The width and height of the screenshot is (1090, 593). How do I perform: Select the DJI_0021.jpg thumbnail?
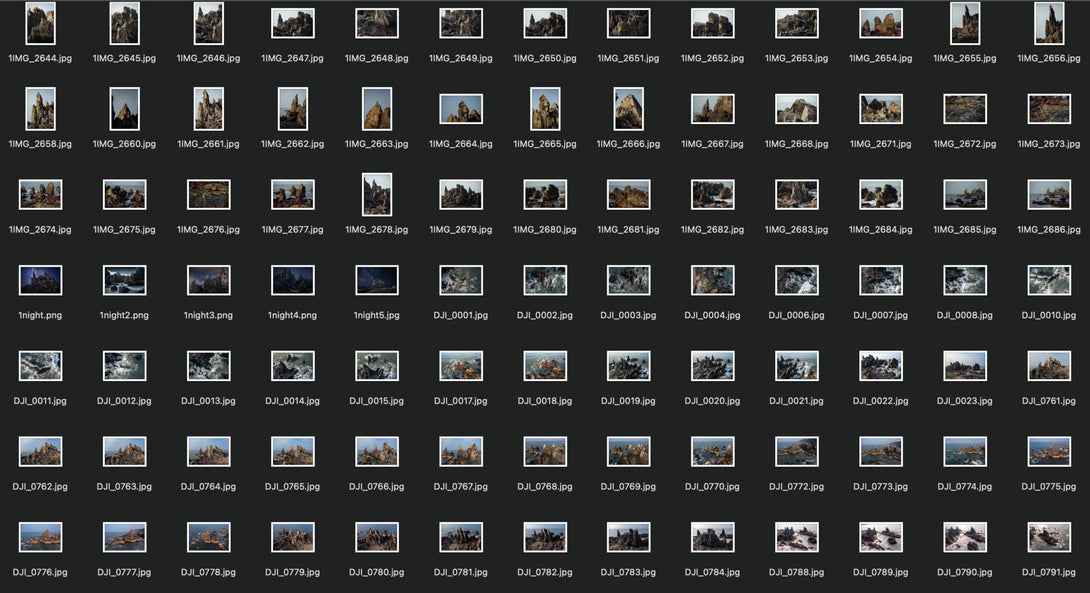[797, 366]
